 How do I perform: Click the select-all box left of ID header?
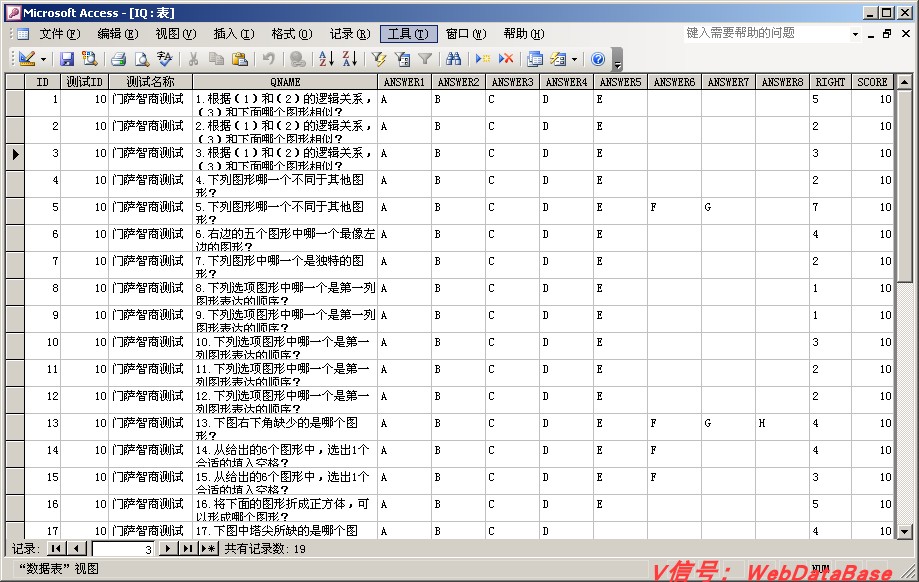15,82
